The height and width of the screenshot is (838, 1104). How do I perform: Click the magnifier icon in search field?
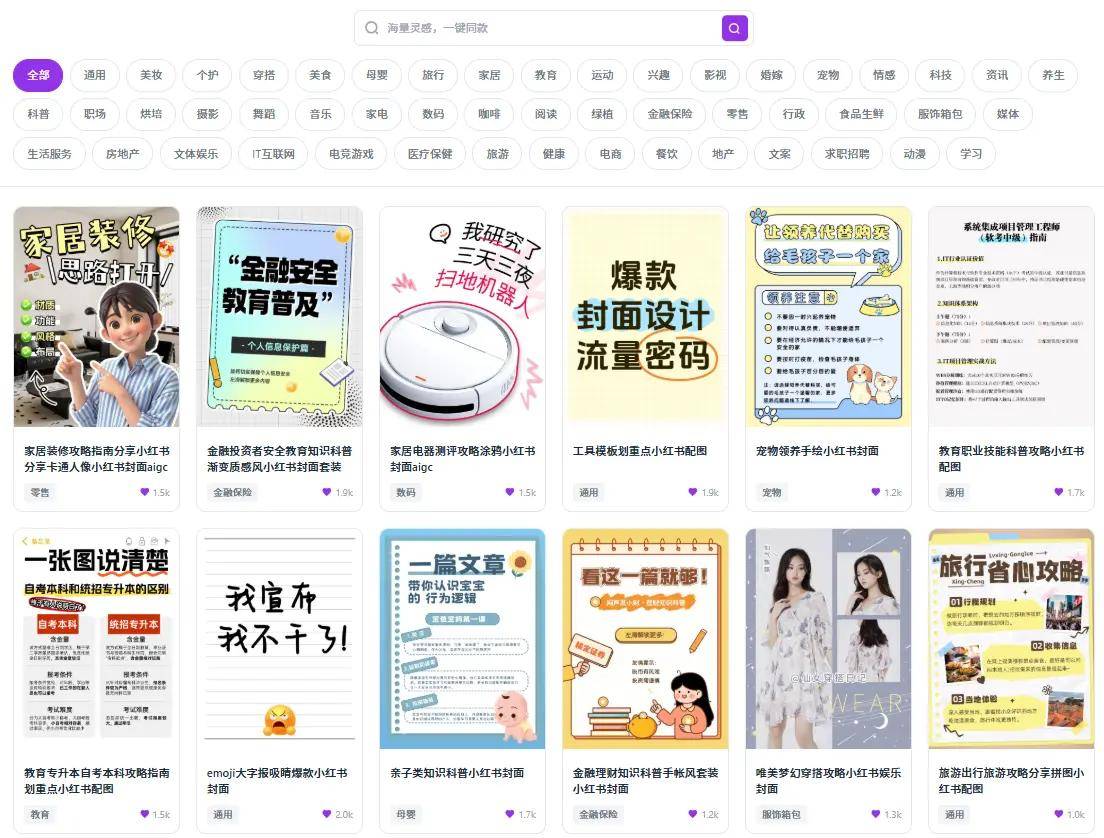pos(372,28)
